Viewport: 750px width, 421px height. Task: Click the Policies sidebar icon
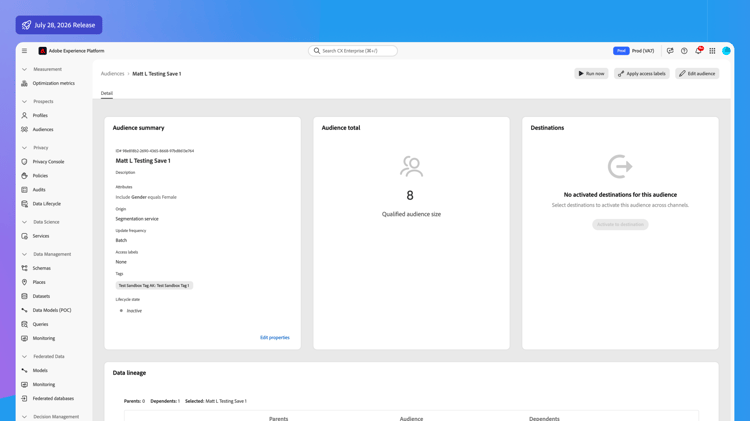pos(24,176)
